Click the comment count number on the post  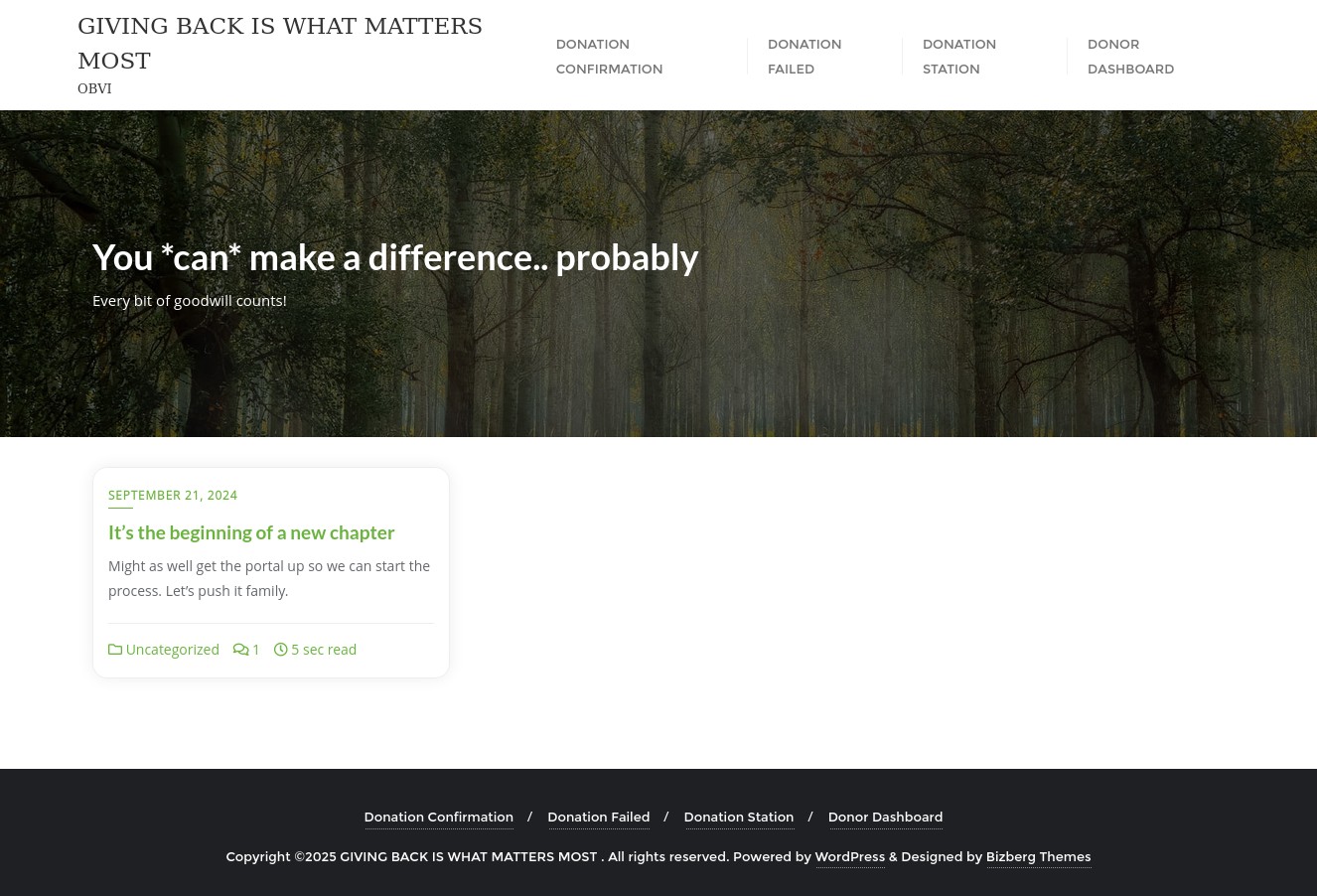[255, 650]
